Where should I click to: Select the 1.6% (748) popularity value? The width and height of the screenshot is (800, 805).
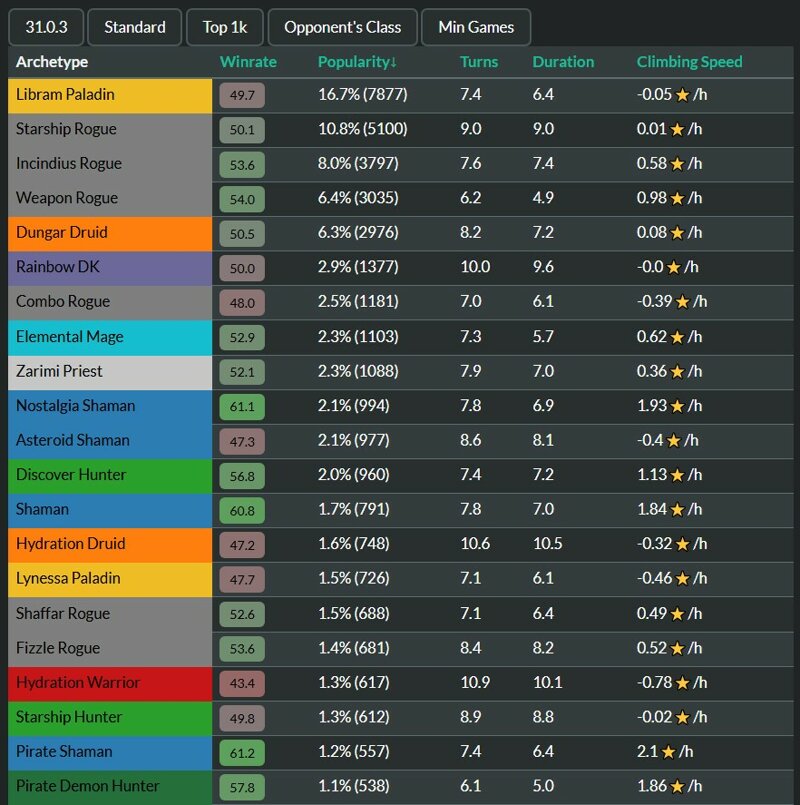(353, 544)
